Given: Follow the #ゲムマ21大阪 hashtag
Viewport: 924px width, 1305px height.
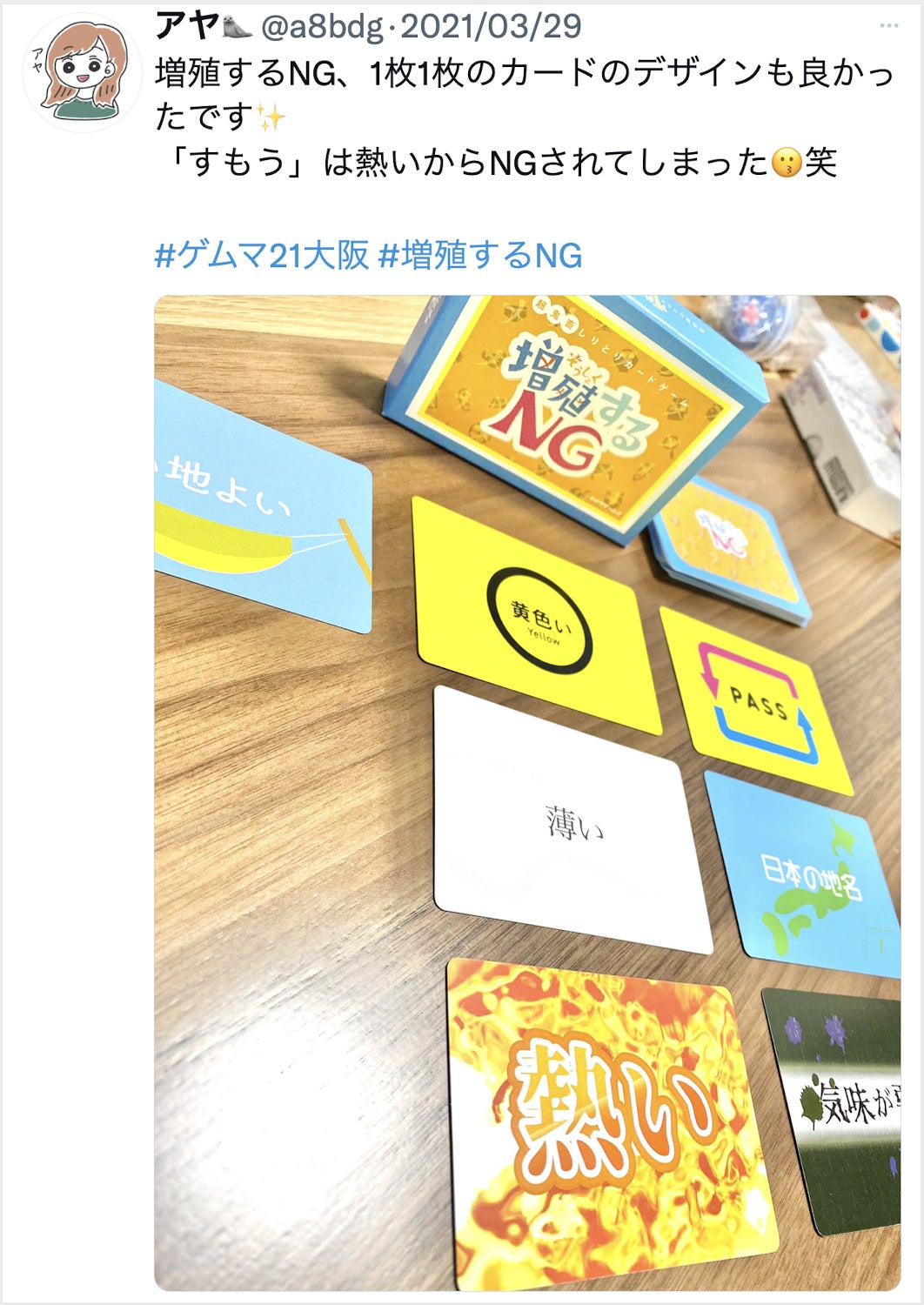Looking at the screenshot, I should click(262, 256).
